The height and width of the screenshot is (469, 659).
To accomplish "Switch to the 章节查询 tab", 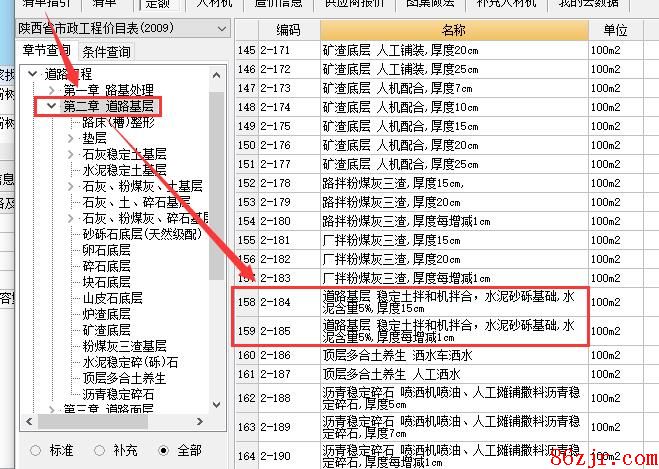I will [x=46, y=51].
